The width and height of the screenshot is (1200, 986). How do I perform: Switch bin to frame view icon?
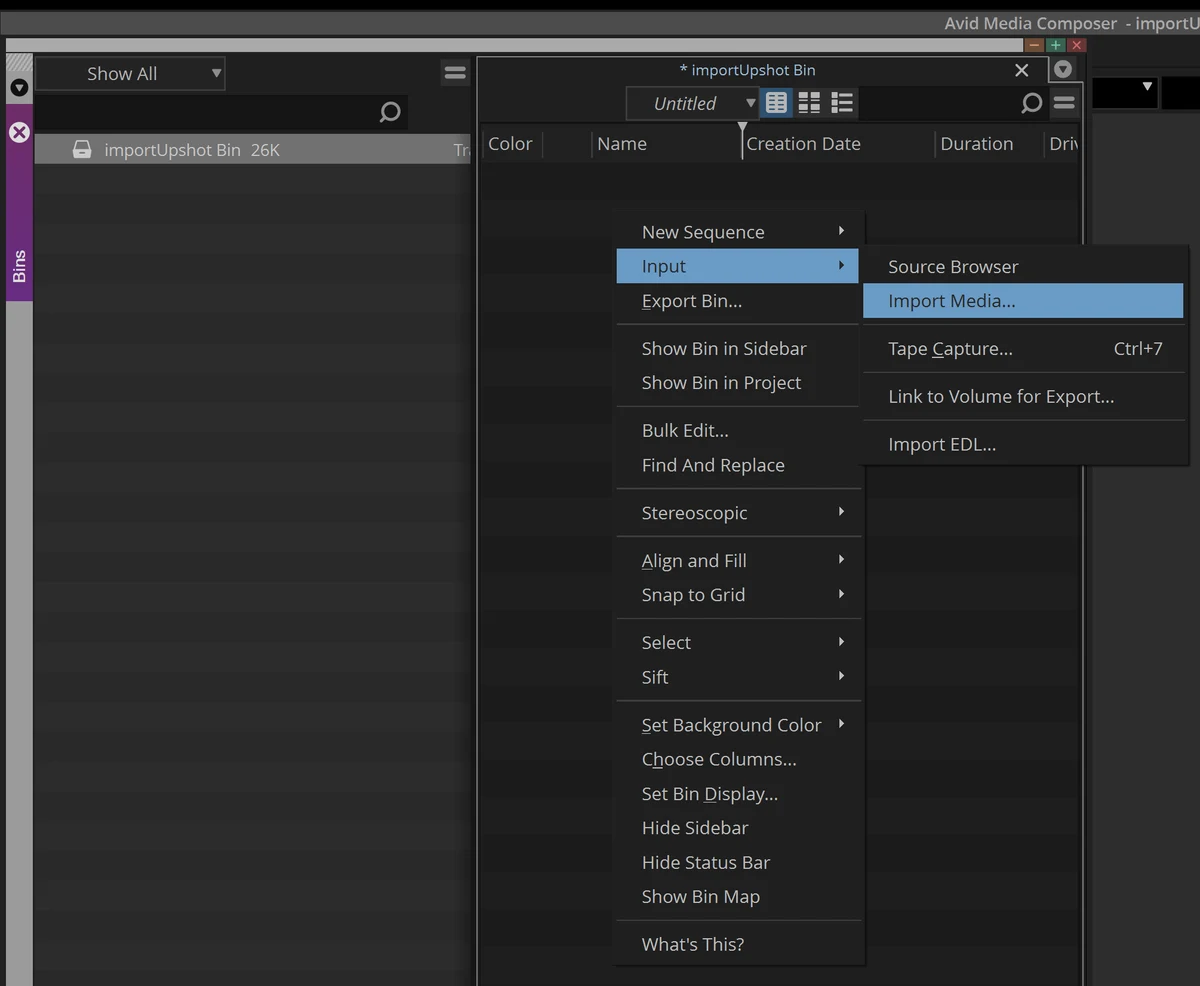coord(809,102)
